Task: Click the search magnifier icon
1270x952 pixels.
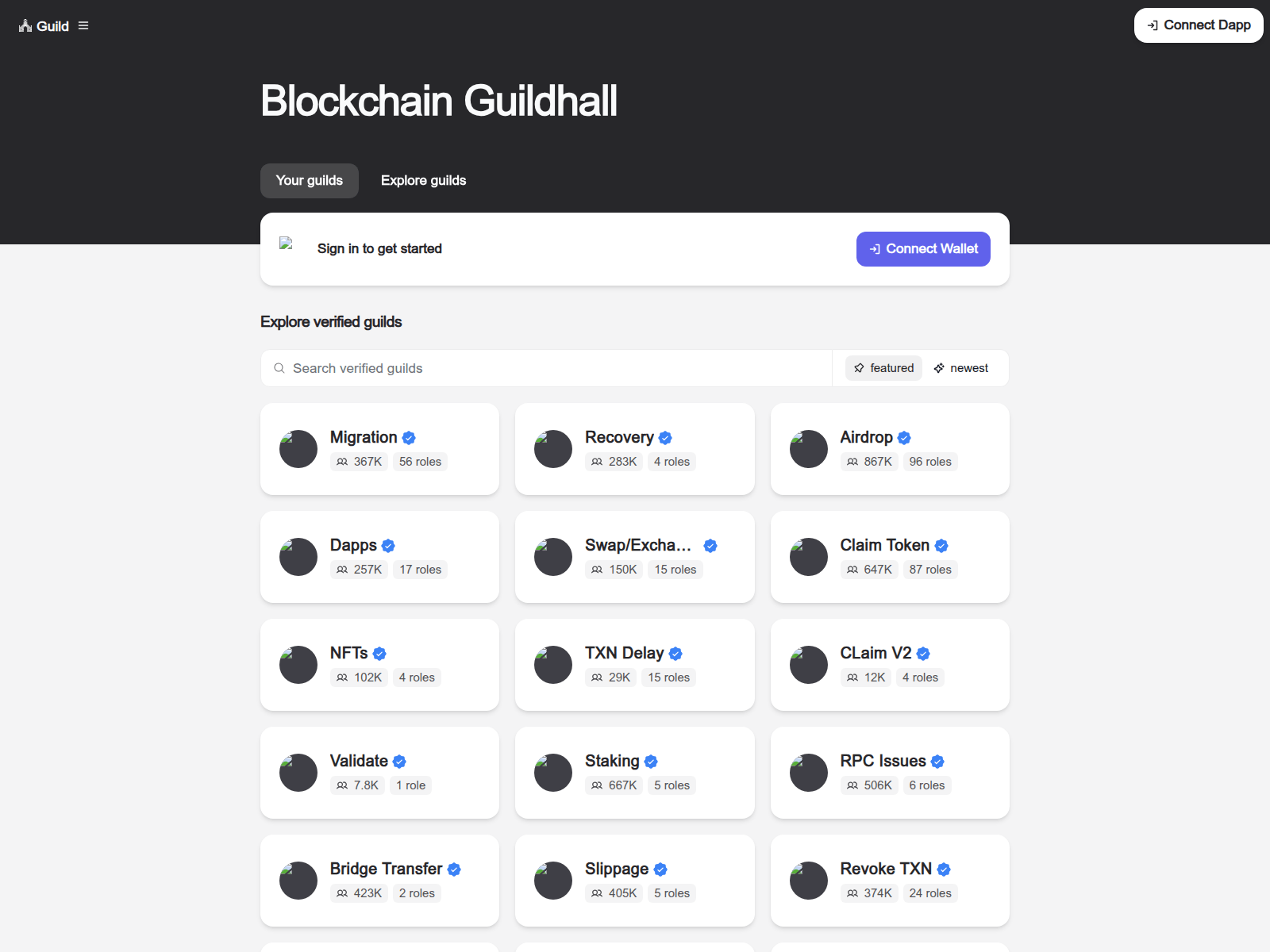Action: coord(279,367)
